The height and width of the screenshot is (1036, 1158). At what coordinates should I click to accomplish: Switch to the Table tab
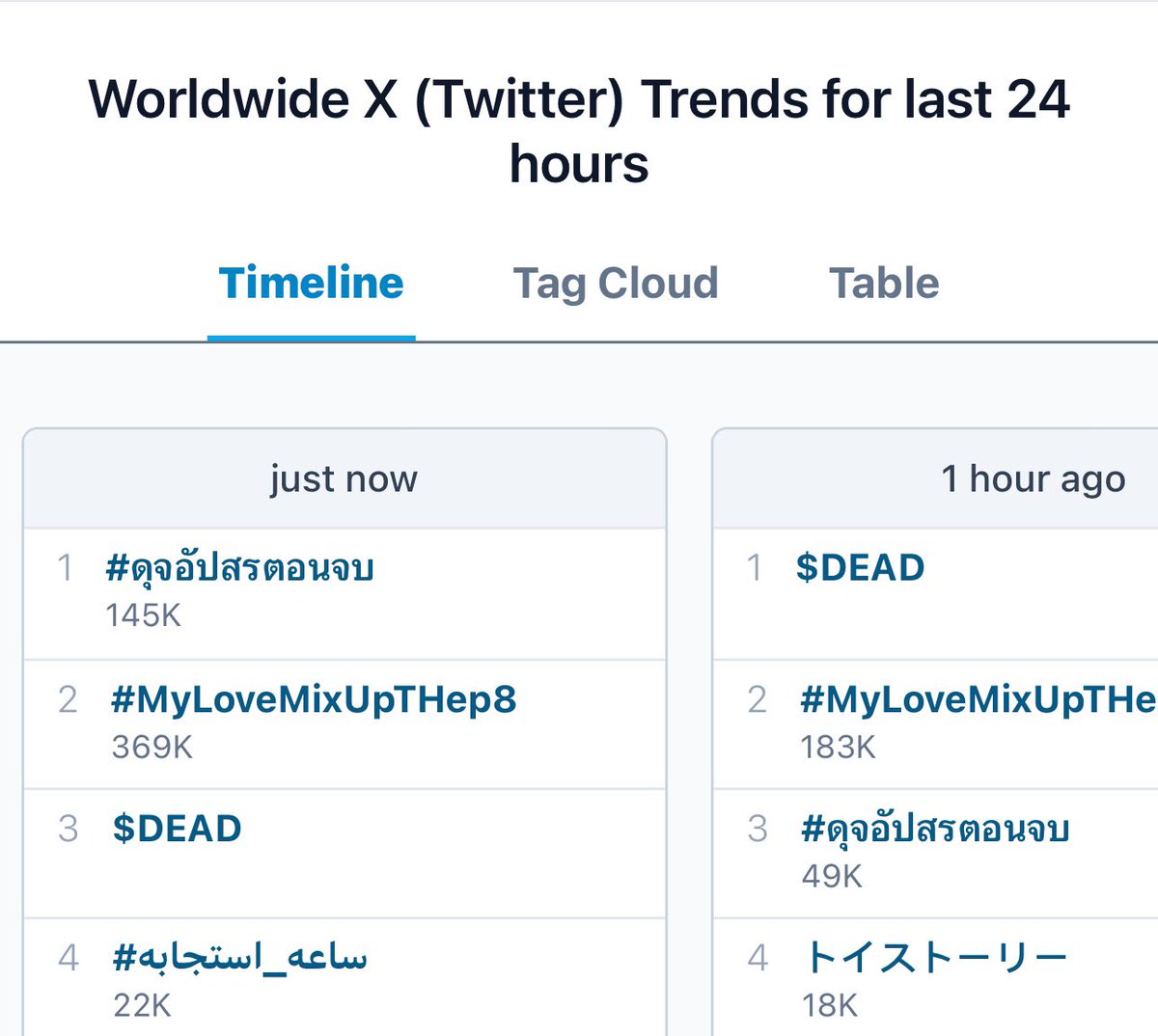coord(884,284)
